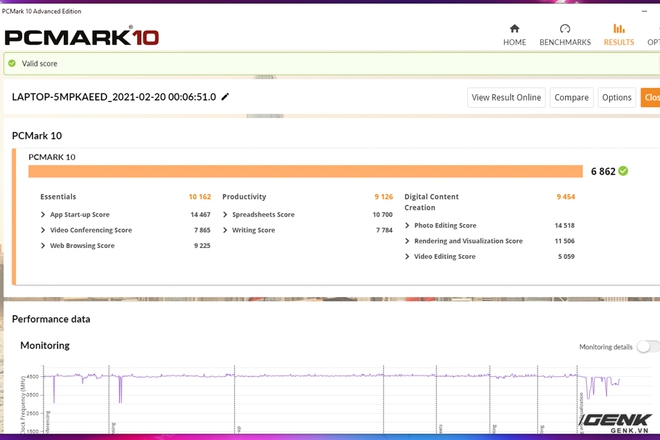Click the pencil icon to rename result
This screenshot has width=660, height=440.
[225, 97]
